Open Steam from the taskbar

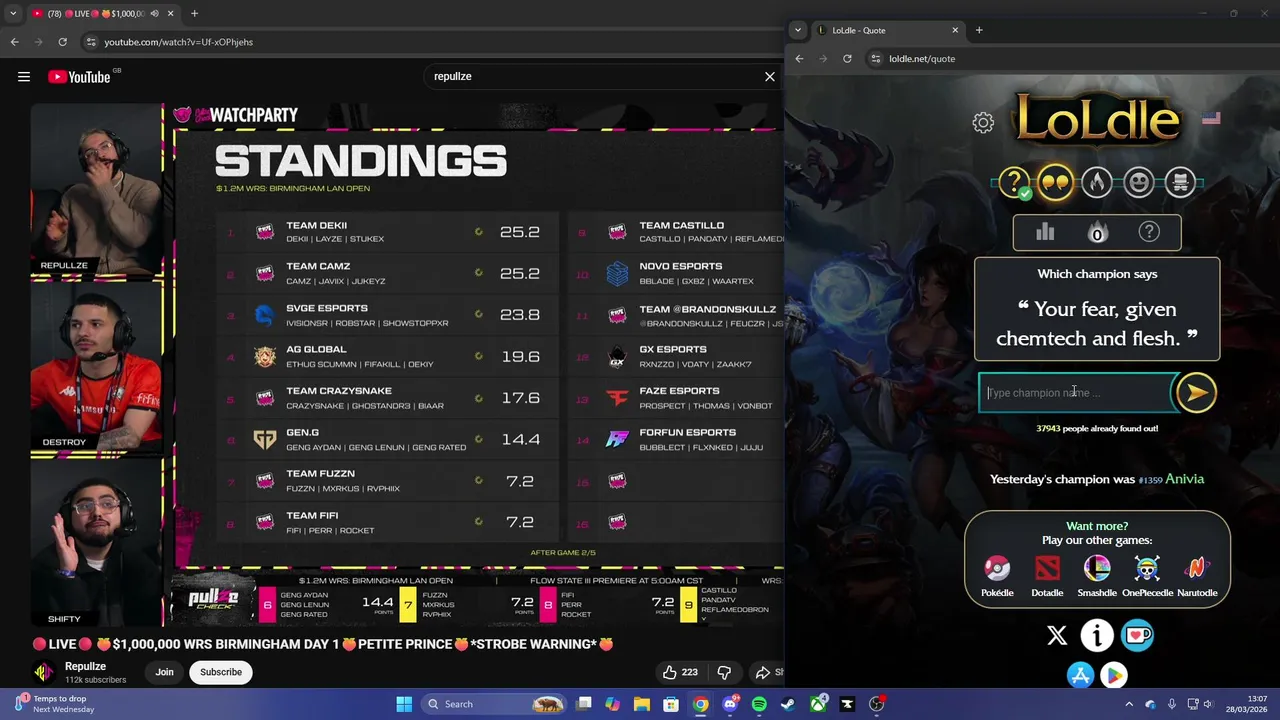click(789, 704)
